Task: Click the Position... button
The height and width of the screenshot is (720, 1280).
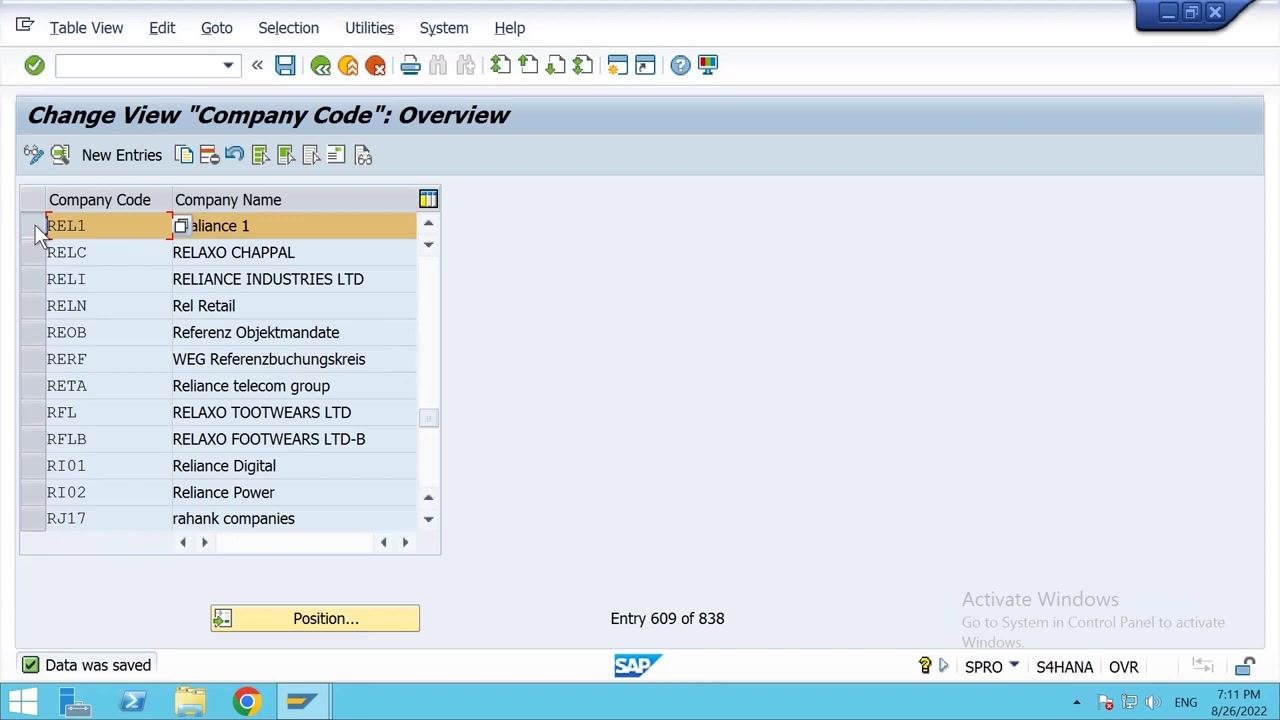Action: [x=315, y=619]
